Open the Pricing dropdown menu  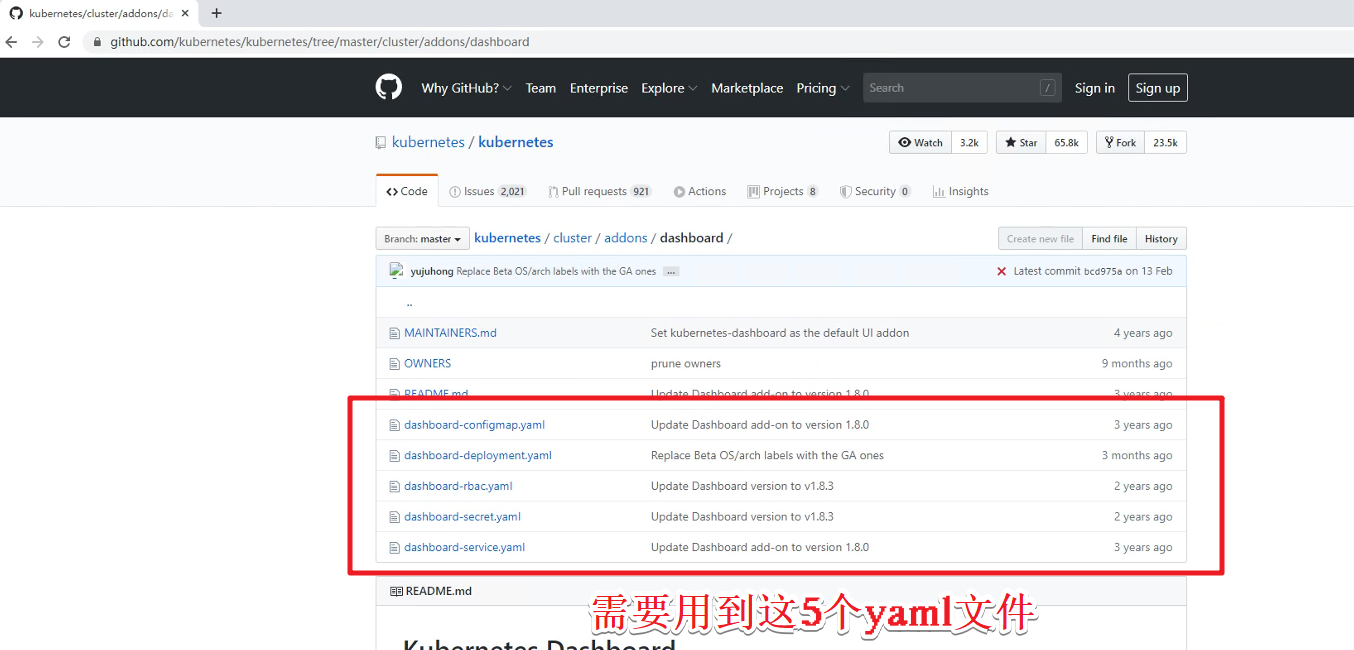[823, 88]
